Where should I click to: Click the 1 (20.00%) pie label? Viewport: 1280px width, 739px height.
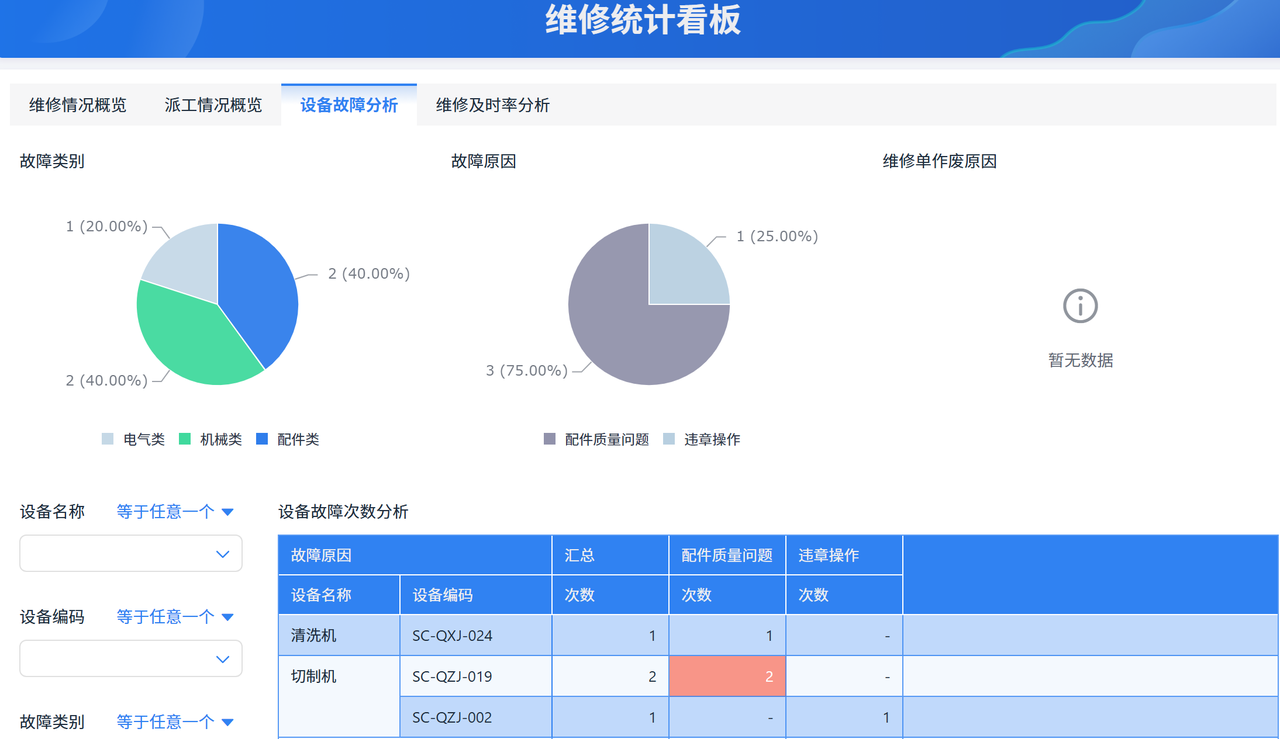[x=107, y=227]
